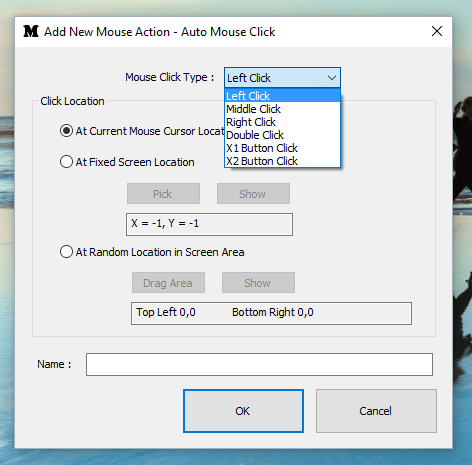Click the Name label
This screenshot has width=472, height=465.
[x=54, y=364]
